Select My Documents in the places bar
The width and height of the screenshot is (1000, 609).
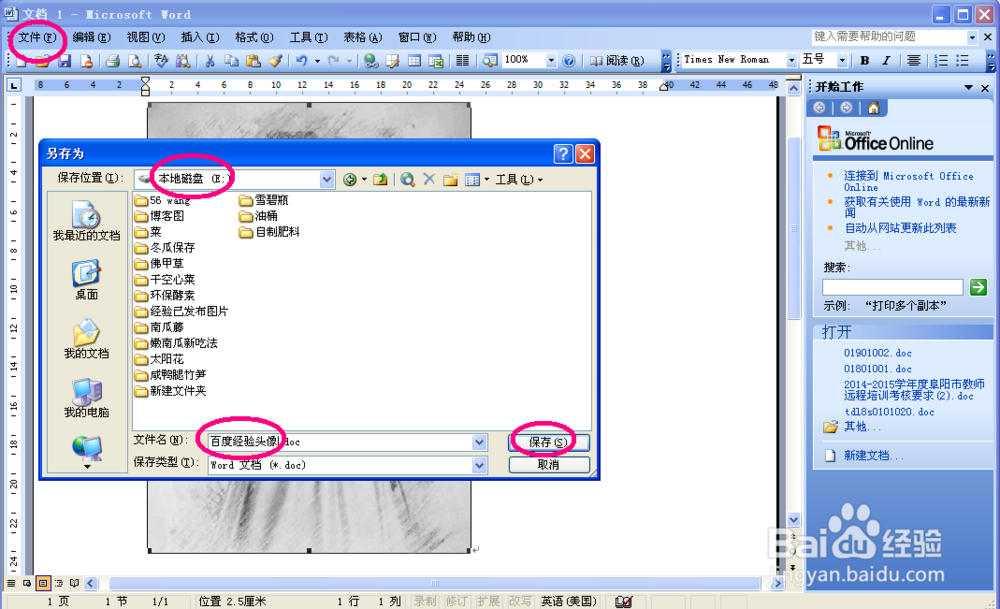86,339
